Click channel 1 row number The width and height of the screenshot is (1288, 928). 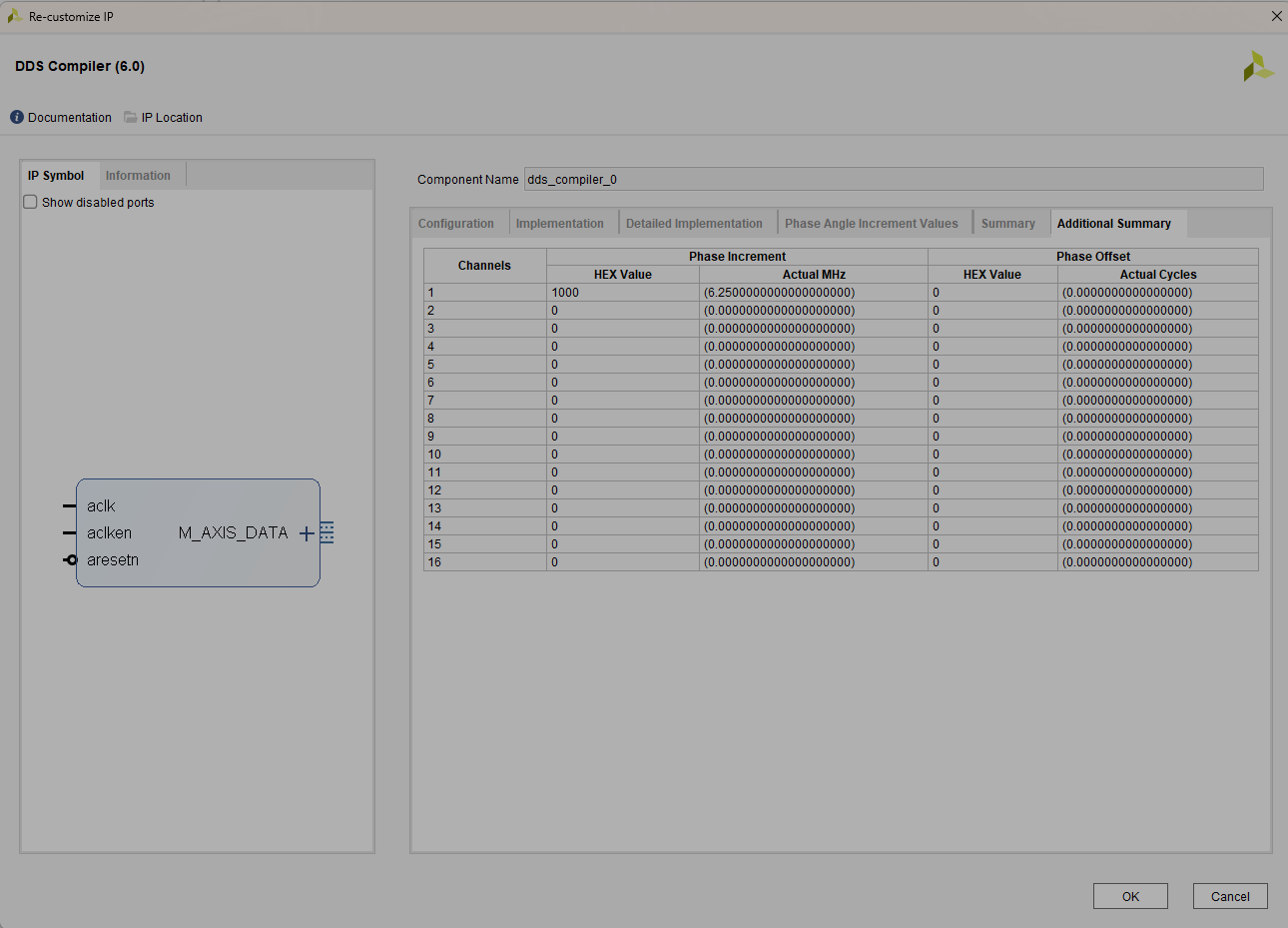coord(485,293)
